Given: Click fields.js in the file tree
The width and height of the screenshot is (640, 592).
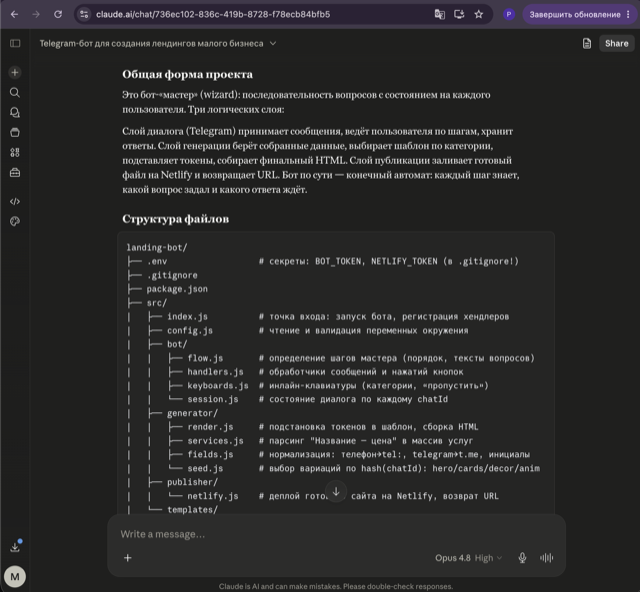Looking at the screenshot, I should tap(210, 454).
